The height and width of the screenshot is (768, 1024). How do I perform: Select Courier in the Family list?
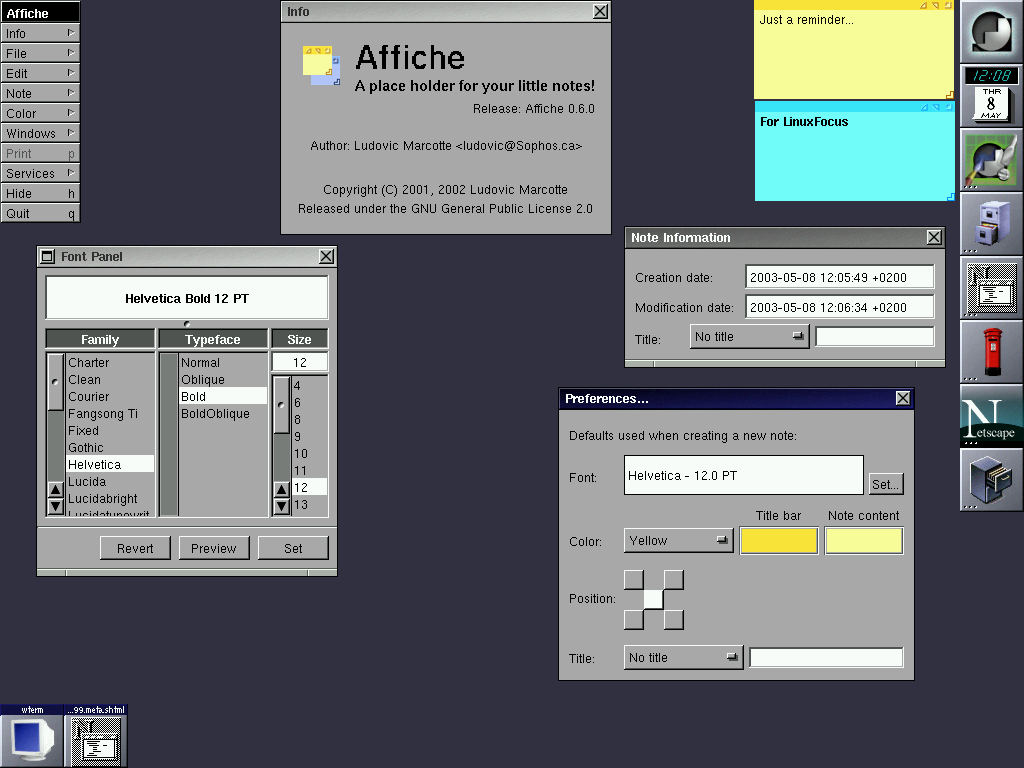tap(89, 397)
